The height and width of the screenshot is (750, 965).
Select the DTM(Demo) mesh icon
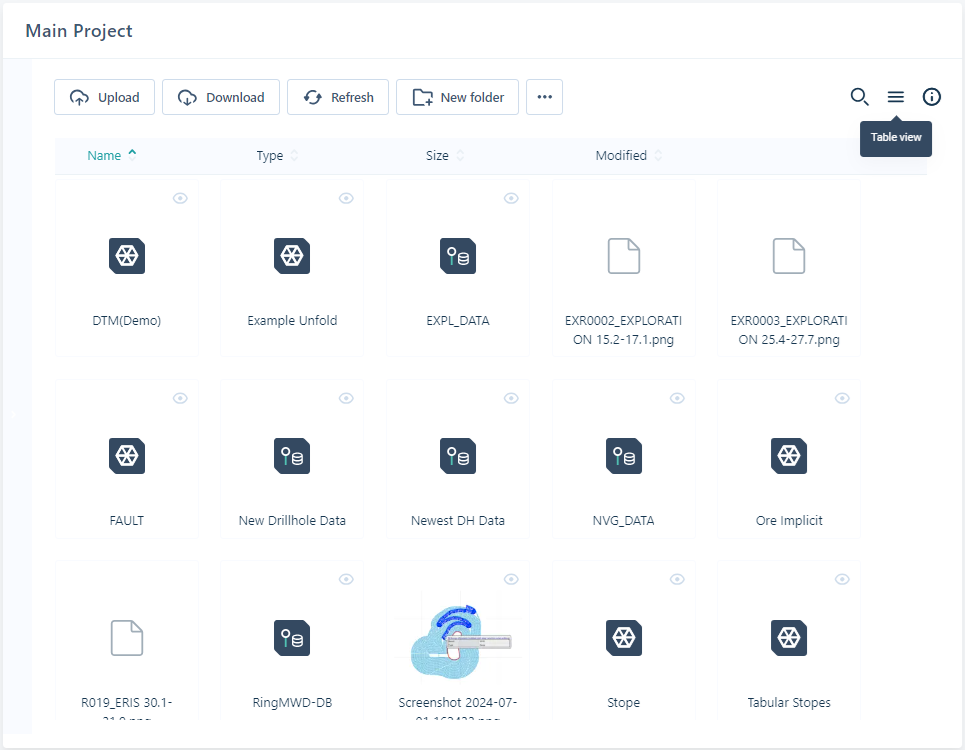127,256
